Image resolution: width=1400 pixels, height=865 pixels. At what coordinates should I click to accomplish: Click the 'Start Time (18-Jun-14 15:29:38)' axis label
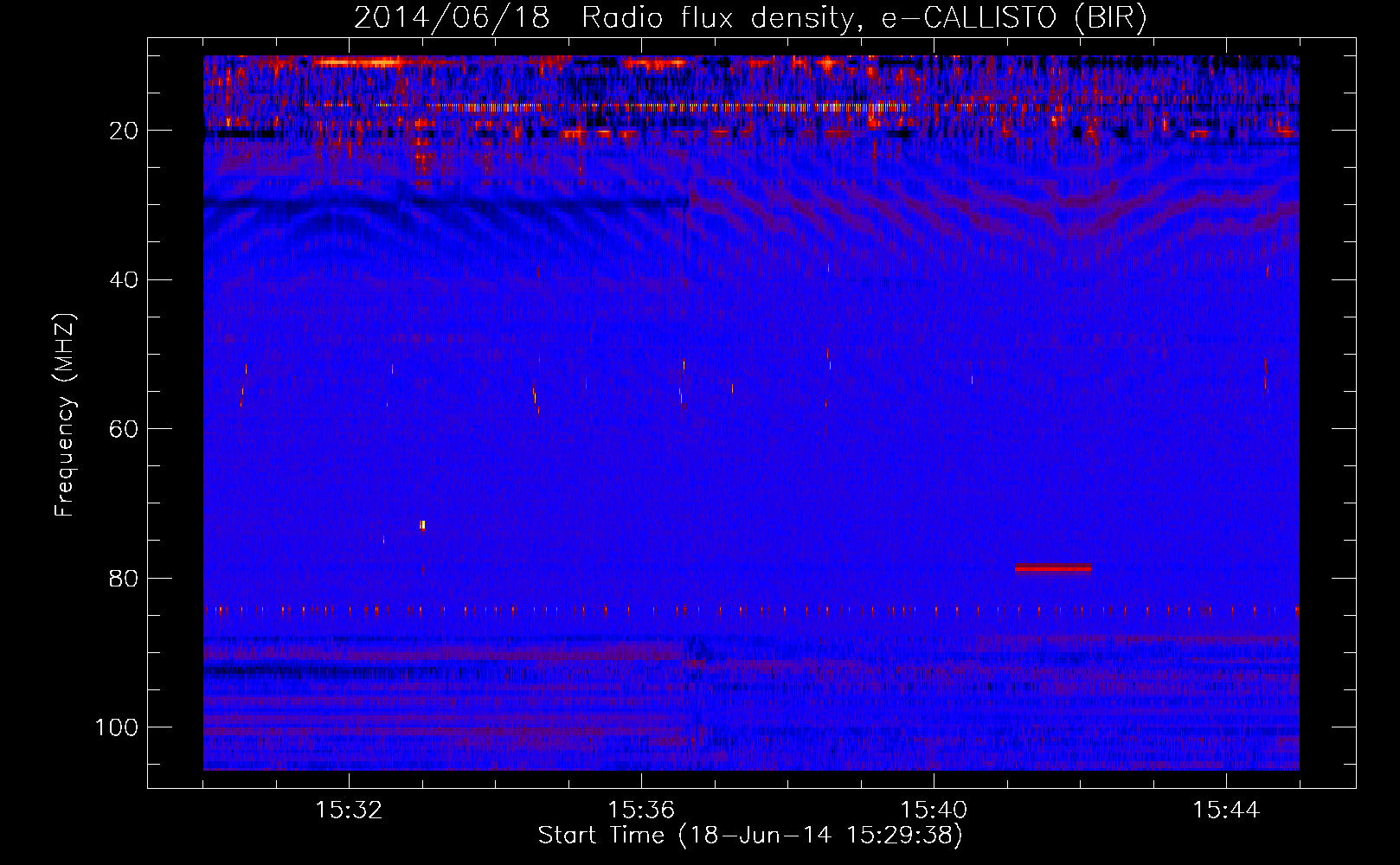(x=750, y=836)
